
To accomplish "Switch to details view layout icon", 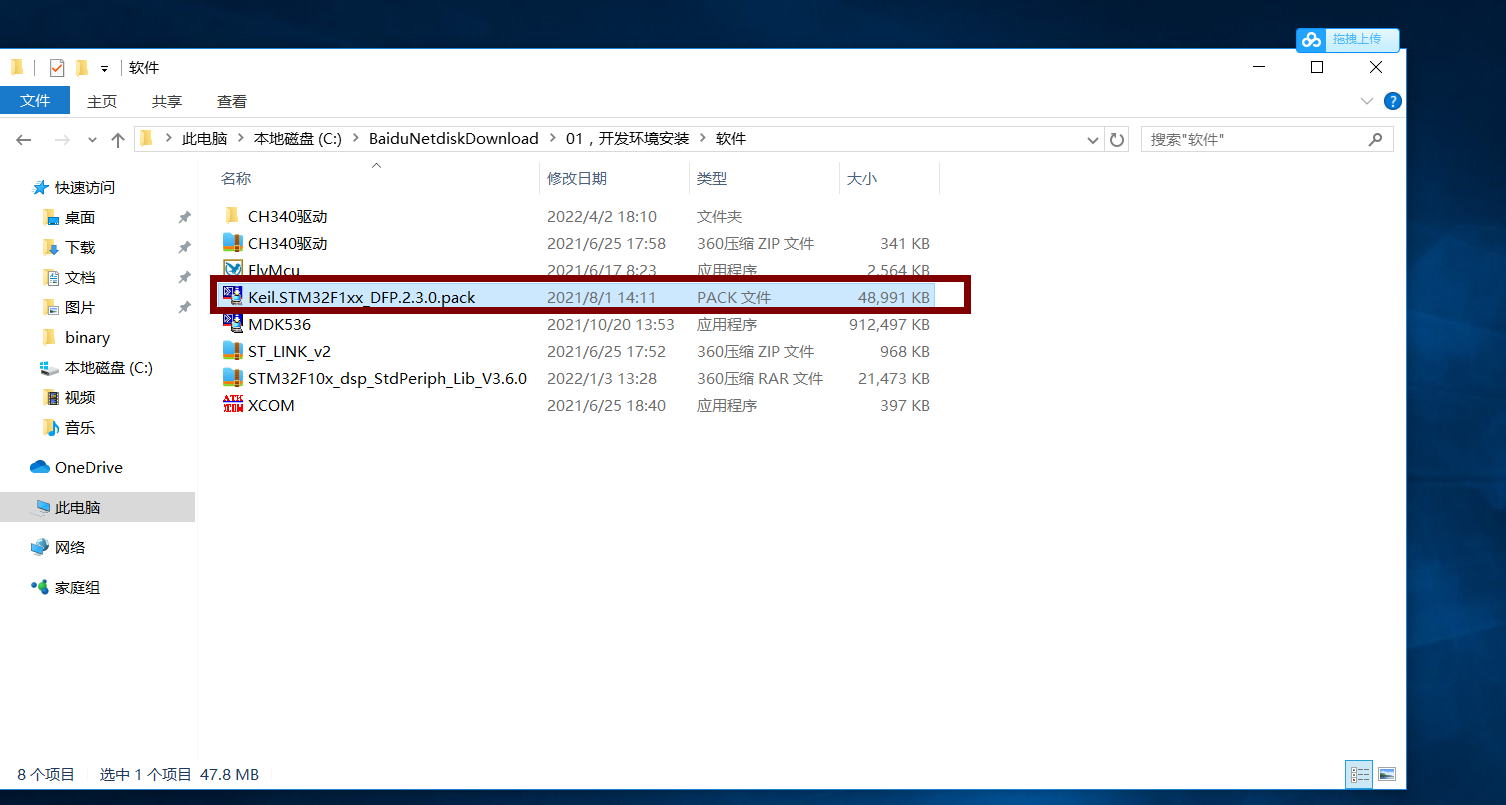I will point(1359,774).
